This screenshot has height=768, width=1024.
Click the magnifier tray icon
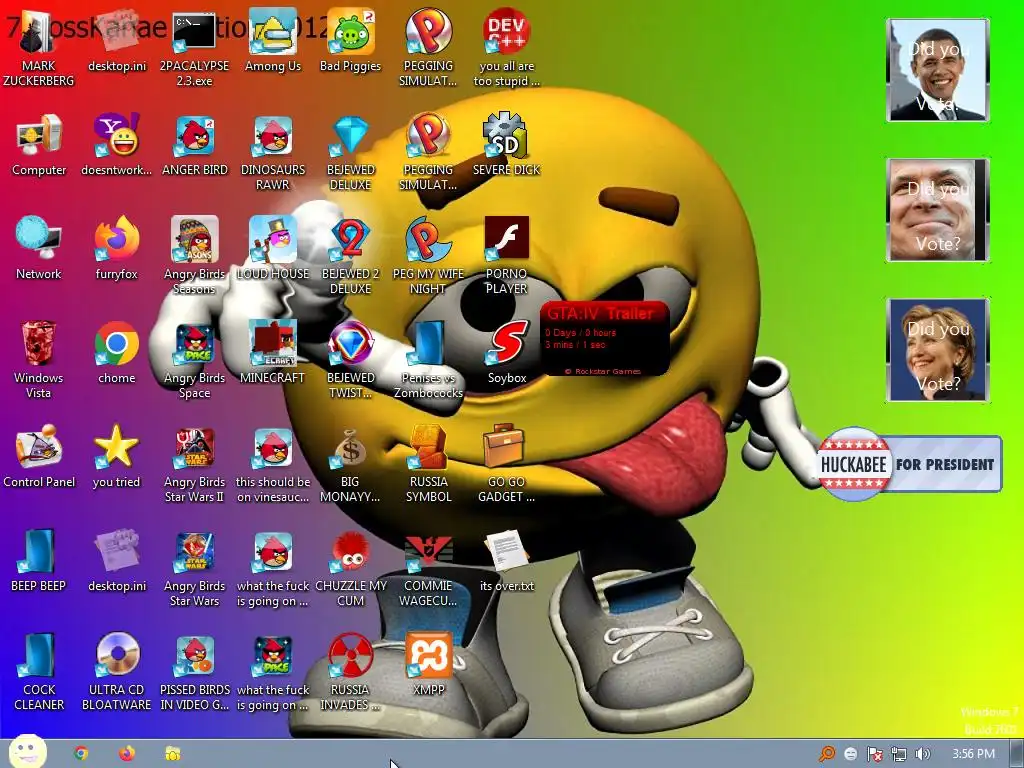(827, 754)
